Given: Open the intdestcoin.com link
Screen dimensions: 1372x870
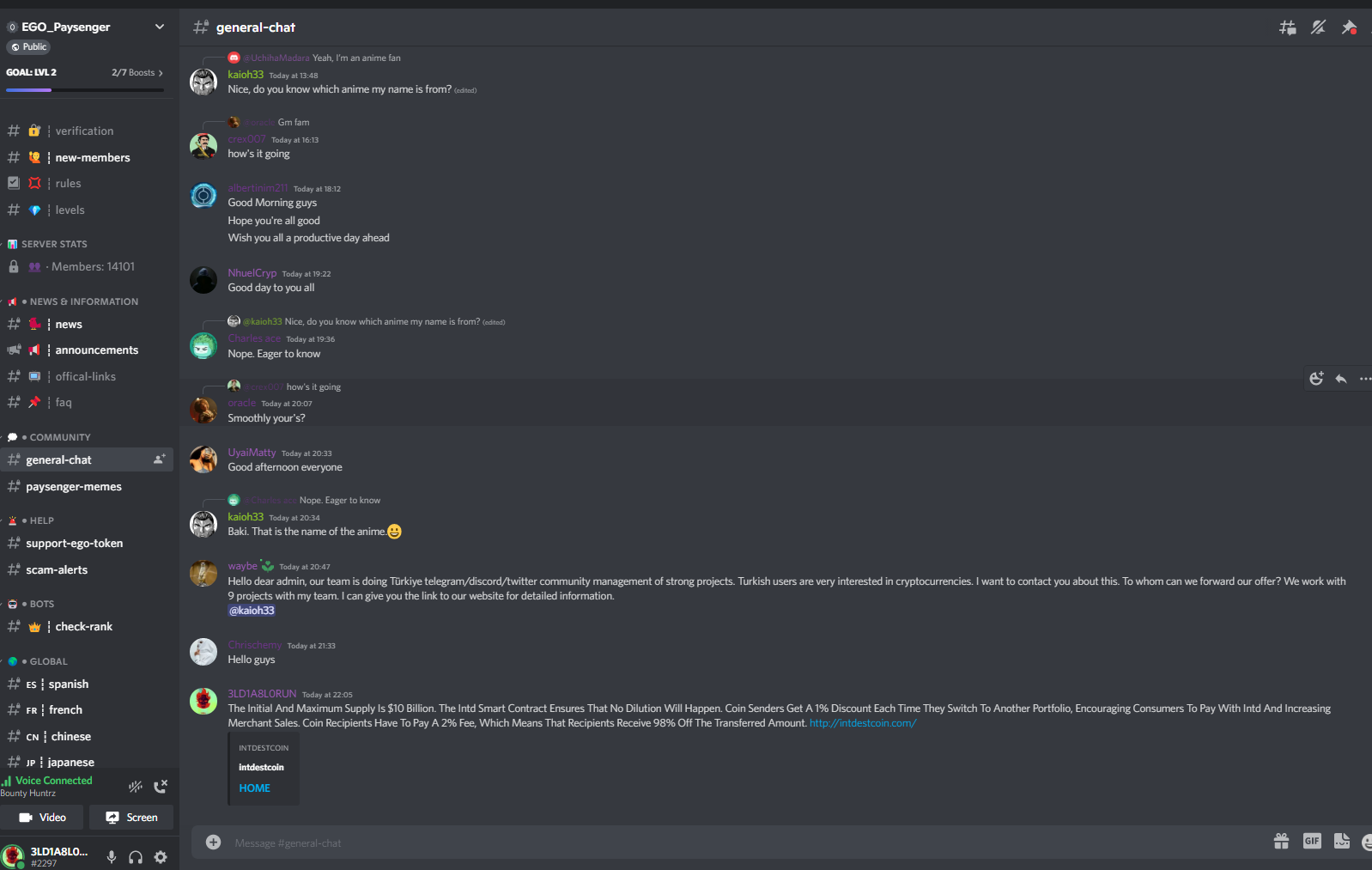Looking at the screenshot, I should click(x=863, y=723).
